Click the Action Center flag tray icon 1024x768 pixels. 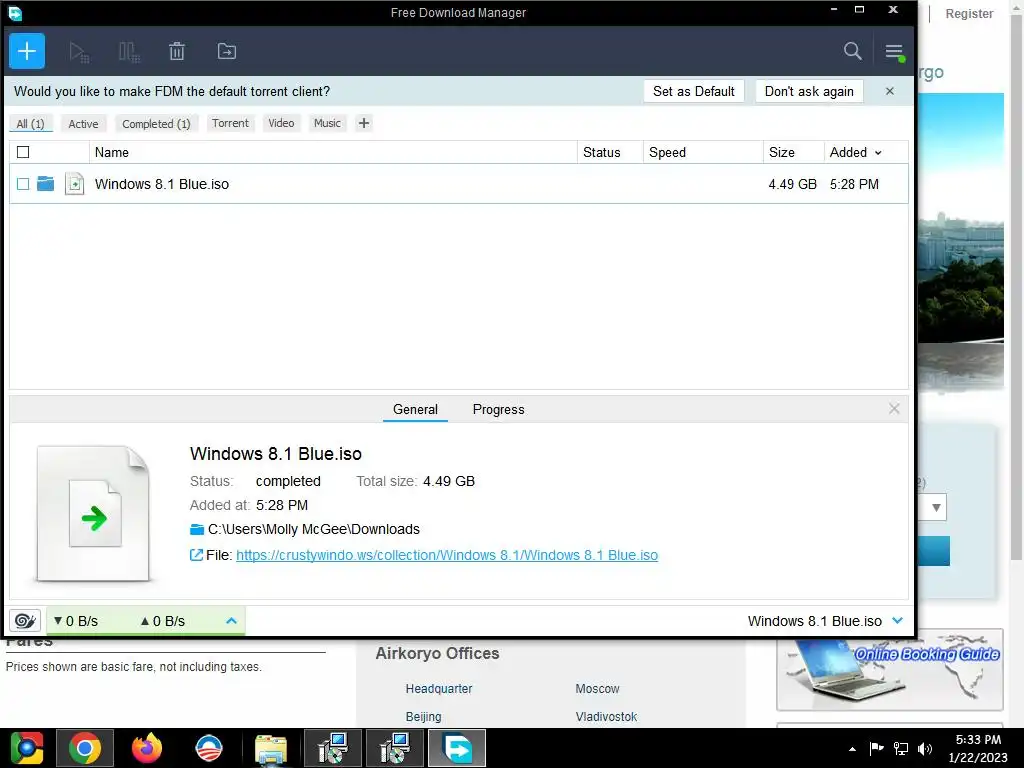876,748
